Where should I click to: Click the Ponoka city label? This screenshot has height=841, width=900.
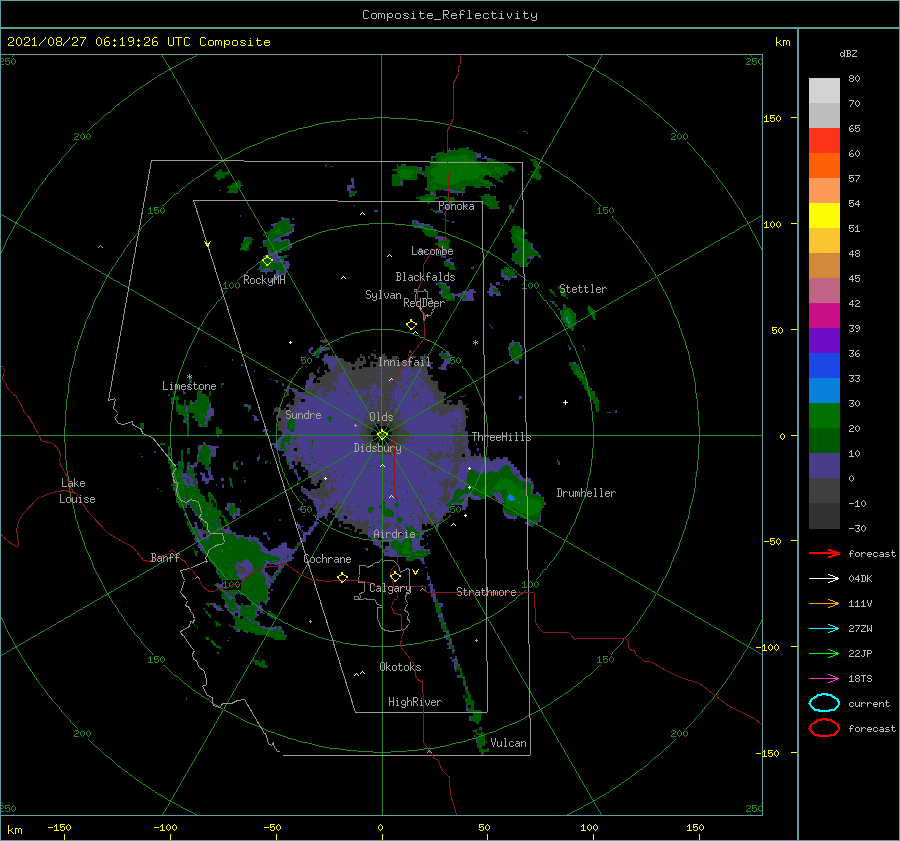click(x=456, y=206)
